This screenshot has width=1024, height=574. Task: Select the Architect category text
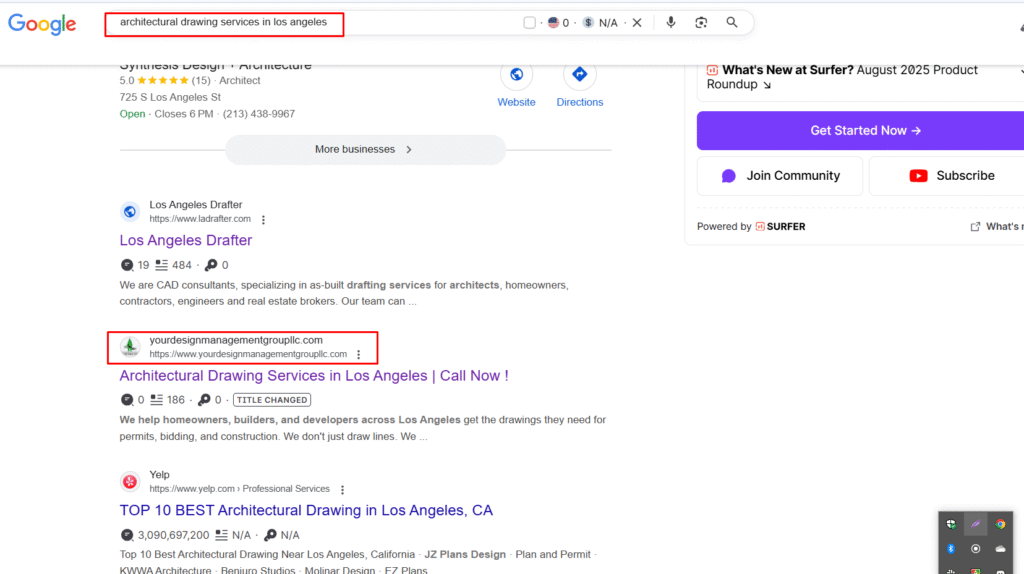pos(240,80)
